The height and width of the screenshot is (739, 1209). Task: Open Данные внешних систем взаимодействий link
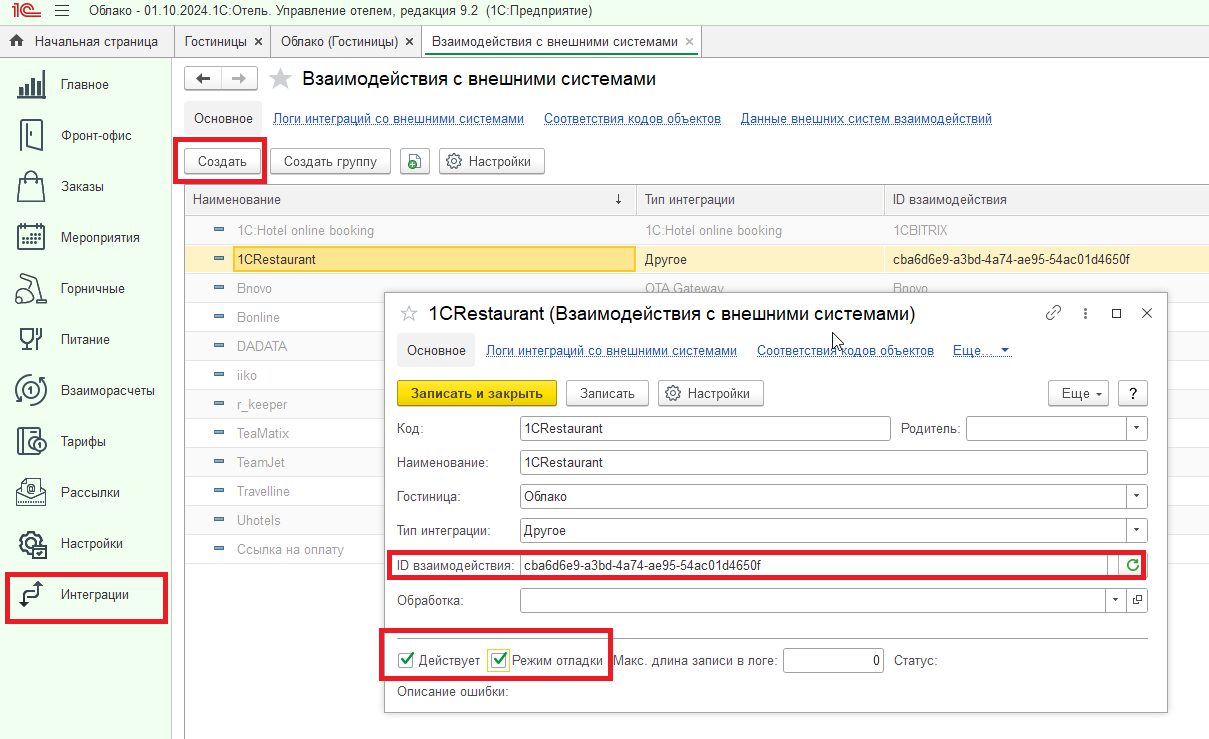click(866, 119)
